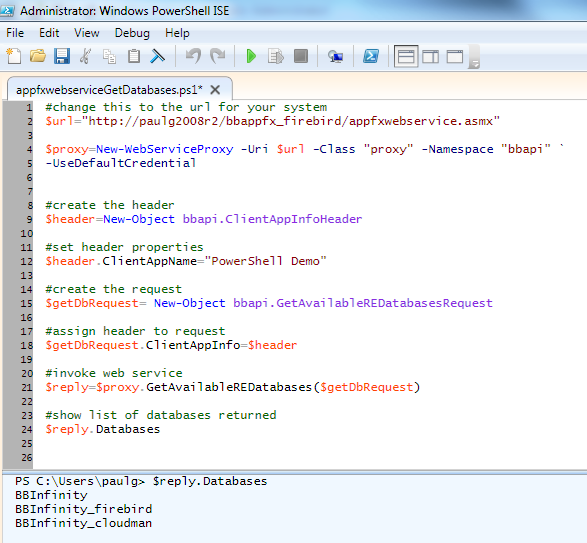Launch PowerShell.exe console icon
The image size is (587, 543).
click(x=371, y=57)
